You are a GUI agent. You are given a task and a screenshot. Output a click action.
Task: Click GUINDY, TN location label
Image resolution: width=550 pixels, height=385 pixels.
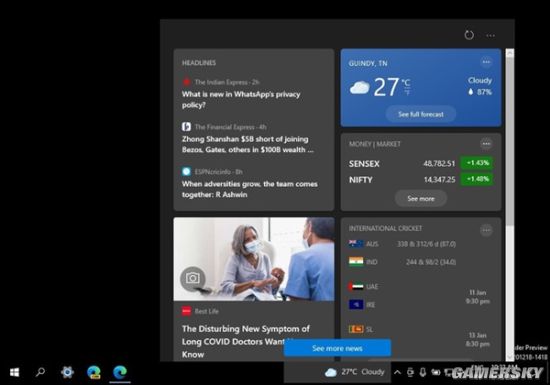(x=368, y=63)
